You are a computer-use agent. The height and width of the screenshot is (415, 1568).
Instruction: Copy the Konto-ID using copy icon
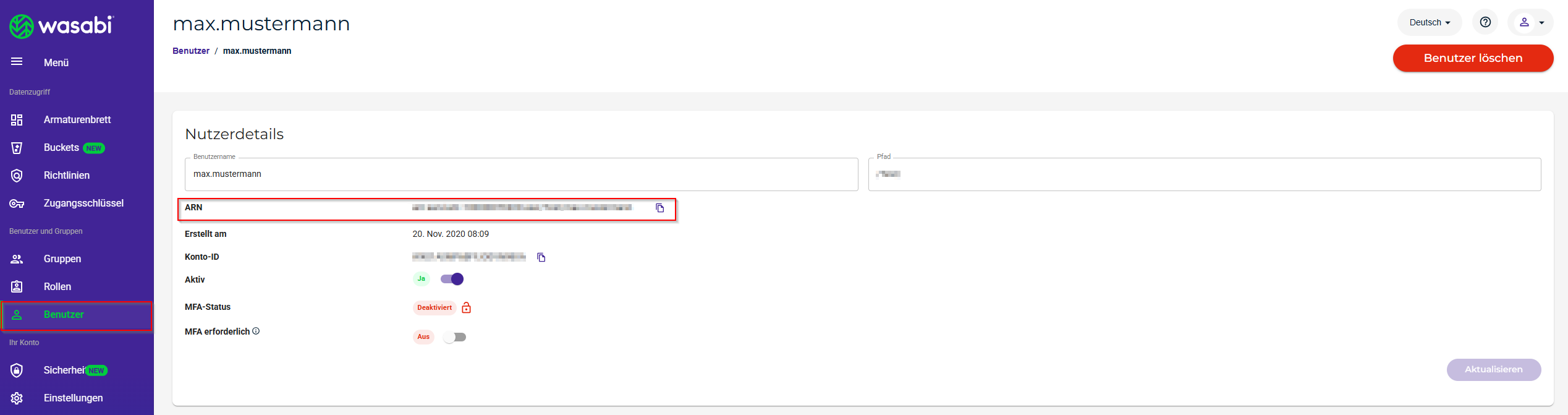point(541,257)
